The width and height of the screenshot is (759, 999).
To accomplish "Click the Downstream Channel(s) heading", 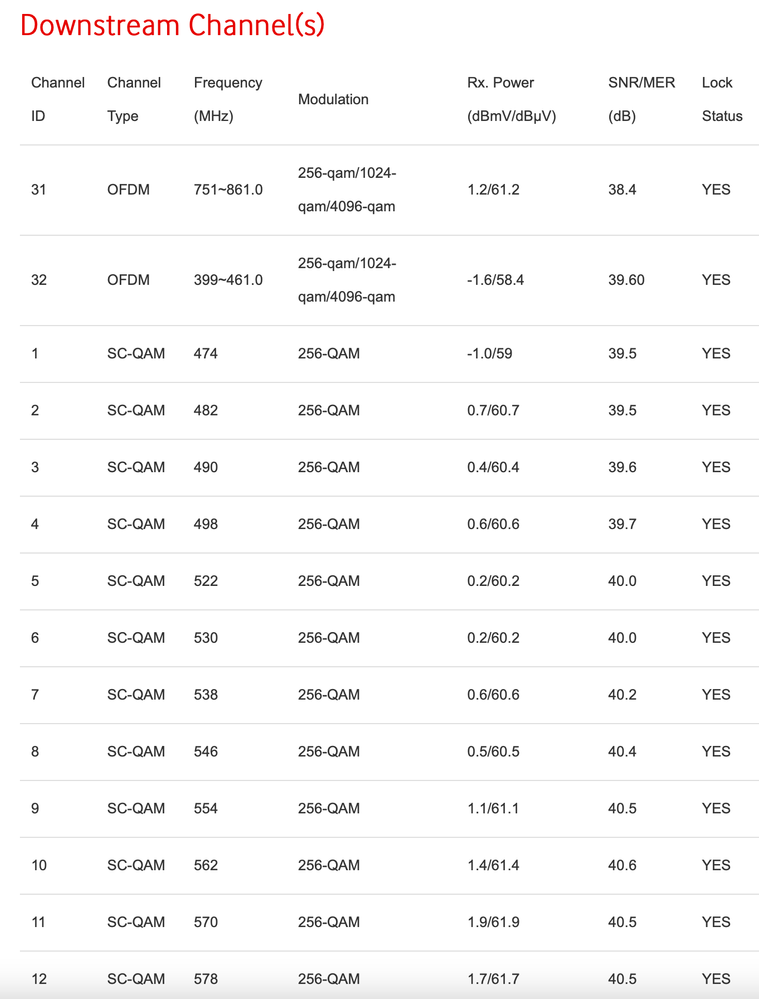I will tap(172, 25).
